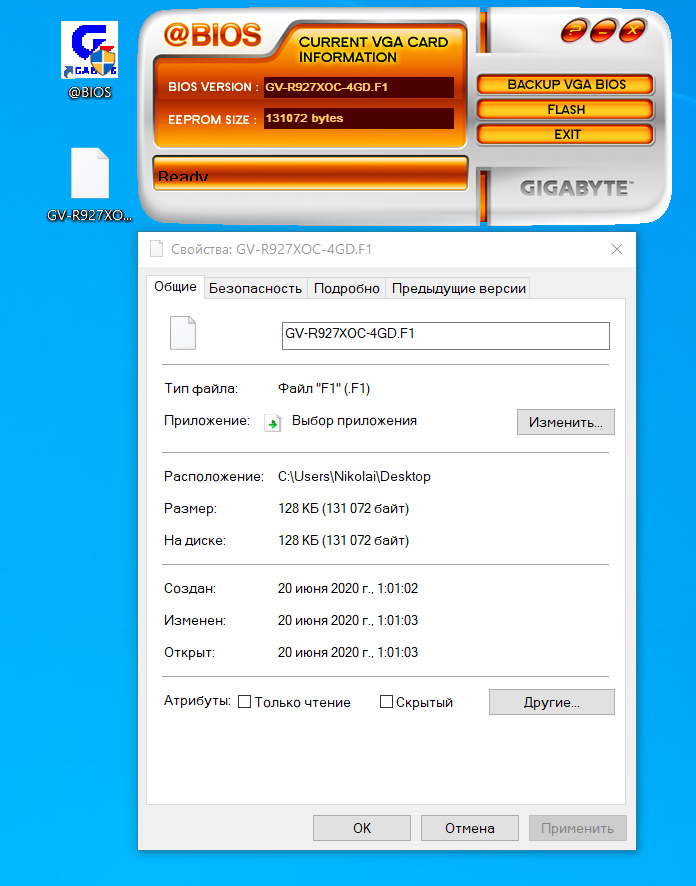Click the Создан date 1:01:02
Image resolution: width=696 pixels, height=886 pixels.
(348, 588)
